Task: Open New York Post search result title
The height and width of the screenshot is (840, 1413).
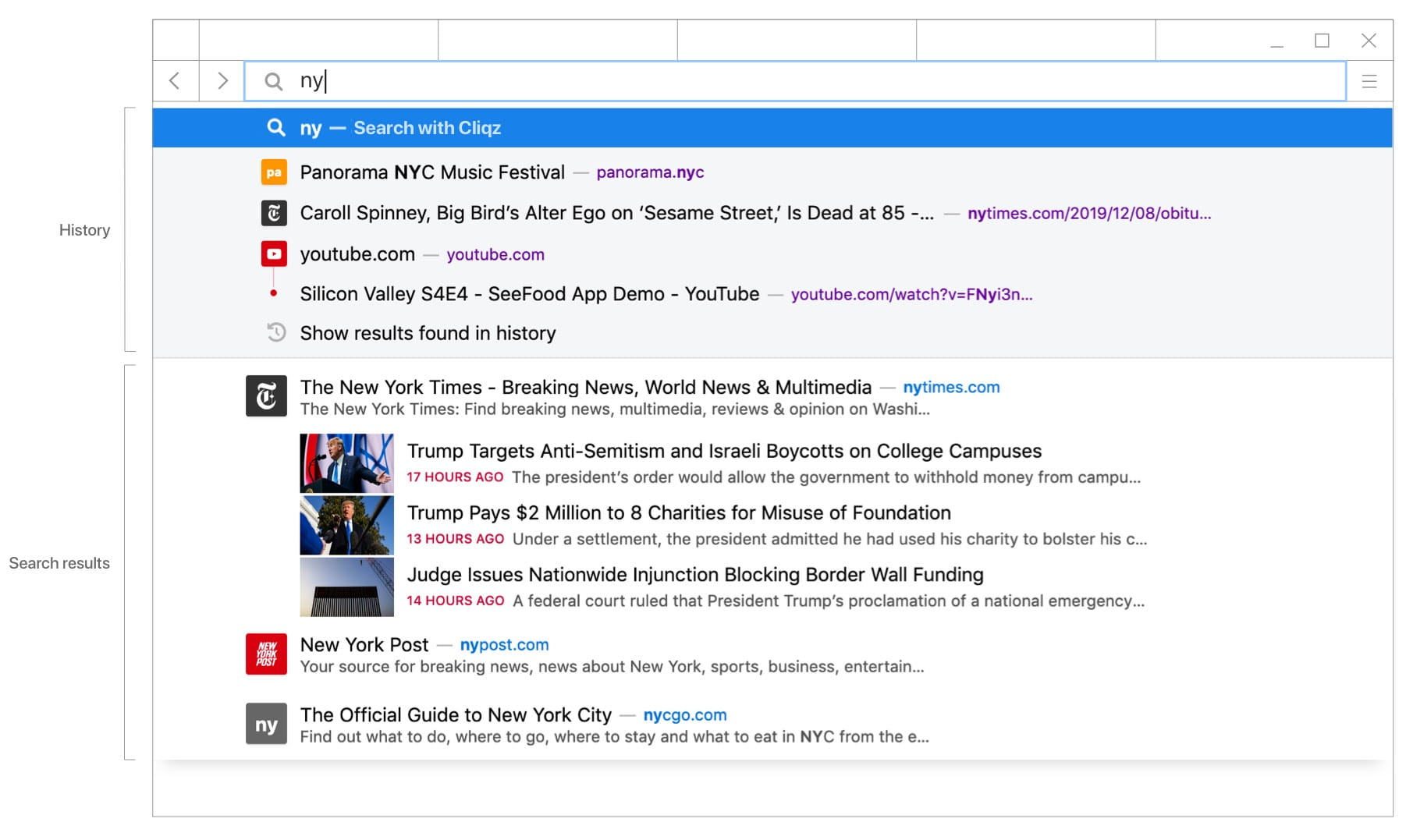Action: click(364, 645)
